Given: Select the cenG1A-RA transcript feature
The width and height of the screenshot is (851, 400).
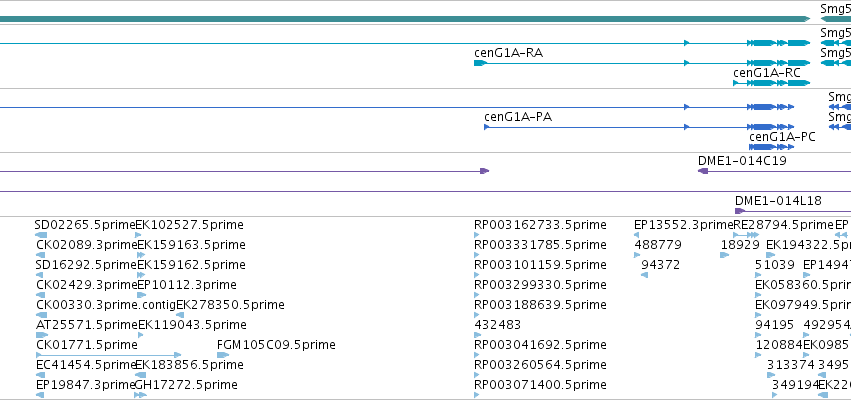Looking at the screenshot, I should click(642, 63).
